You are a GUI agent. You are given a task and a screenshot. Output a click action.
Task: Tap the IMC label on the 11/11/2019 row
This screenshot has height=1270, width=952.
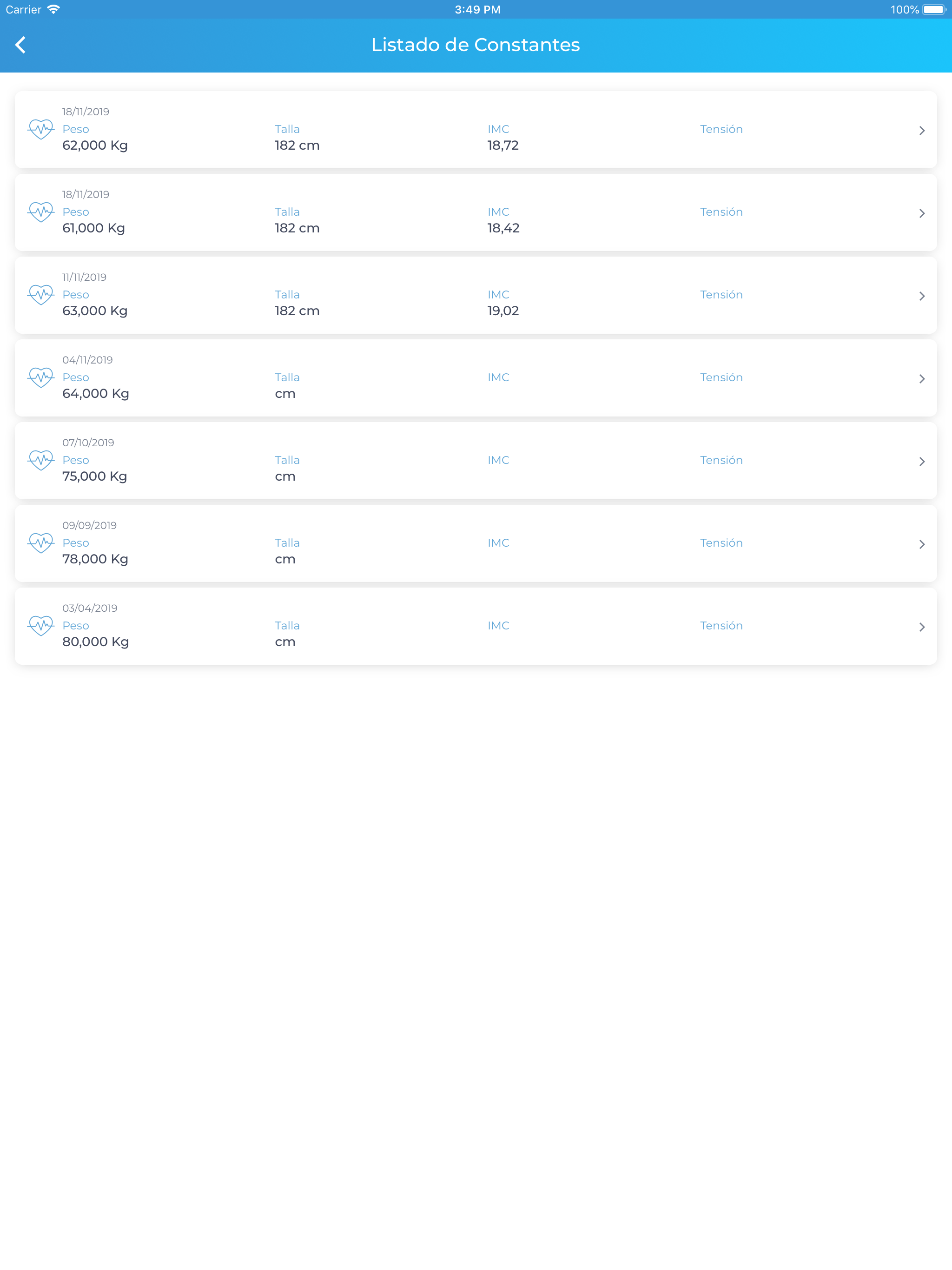coord(498,295)
